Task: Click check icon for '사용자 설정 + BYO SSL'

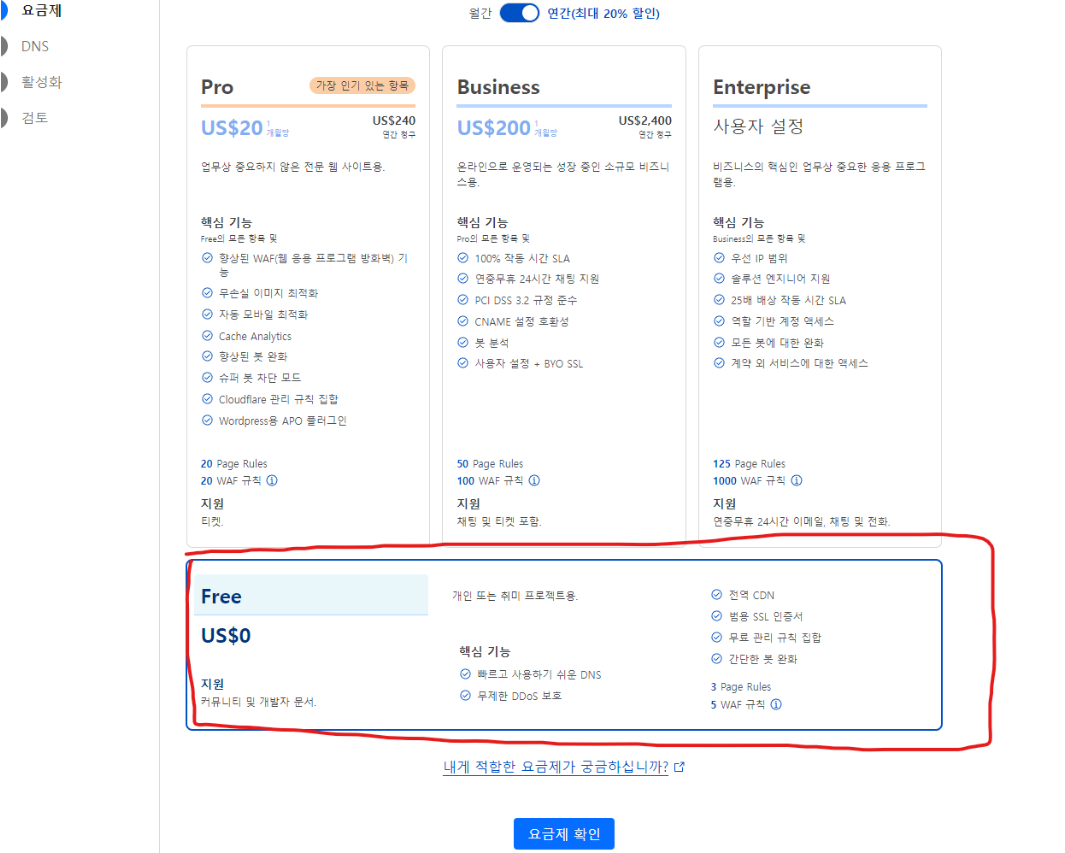Action: point(463,363)
